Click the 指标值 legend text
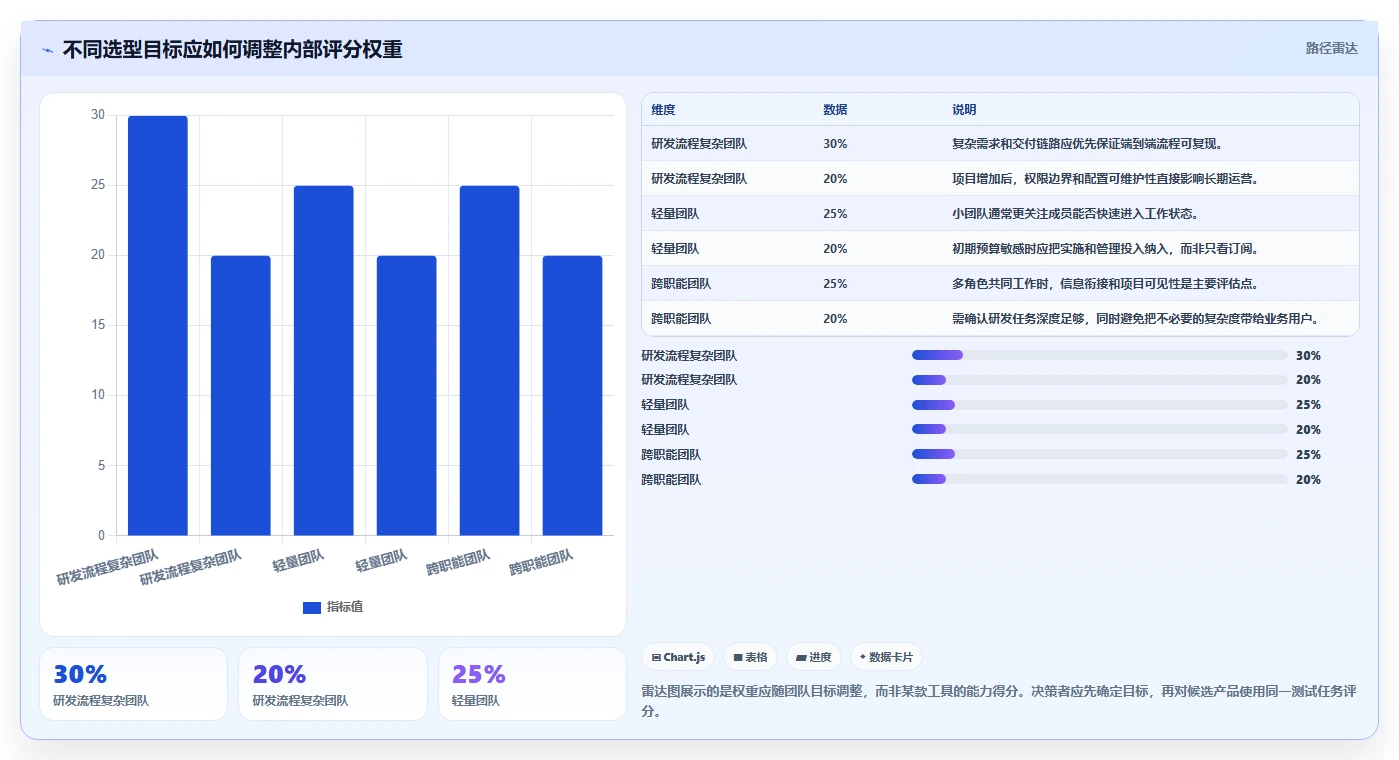The width and height of the screenshot is (1399, 760). (345, 607)
